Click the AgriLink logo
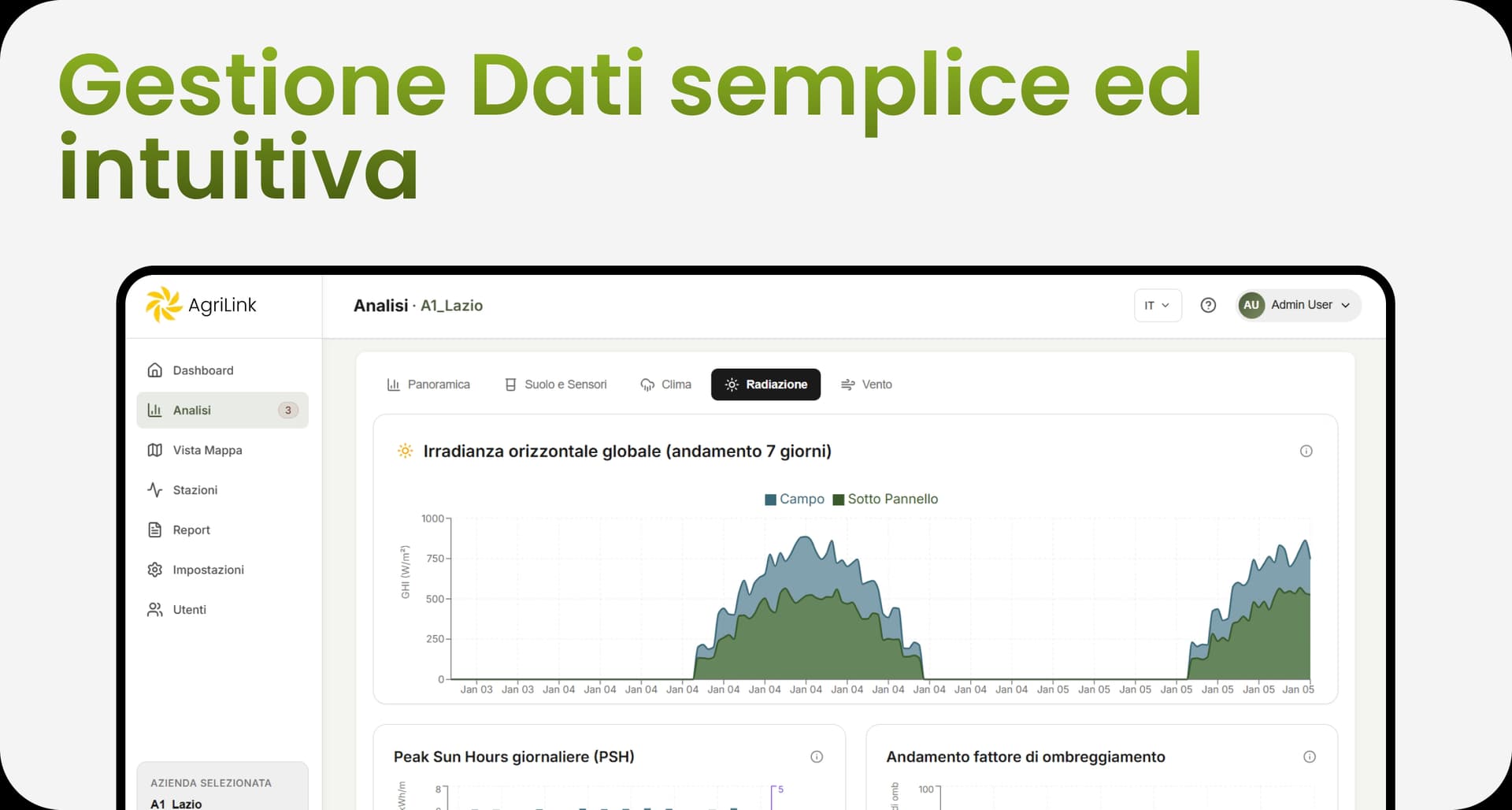Screen dimensions: 1512x810 click(x=201, y=305)
